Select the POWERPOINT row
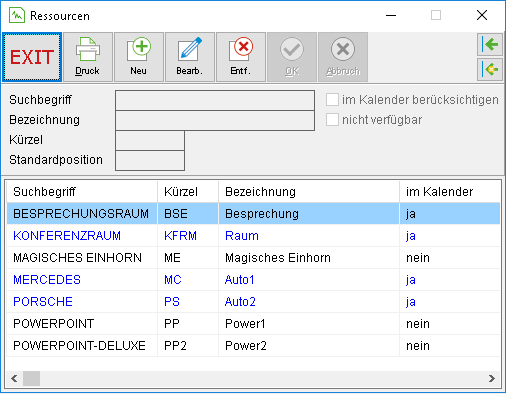The width and height of the screenshot is (506, 394). 253,324
